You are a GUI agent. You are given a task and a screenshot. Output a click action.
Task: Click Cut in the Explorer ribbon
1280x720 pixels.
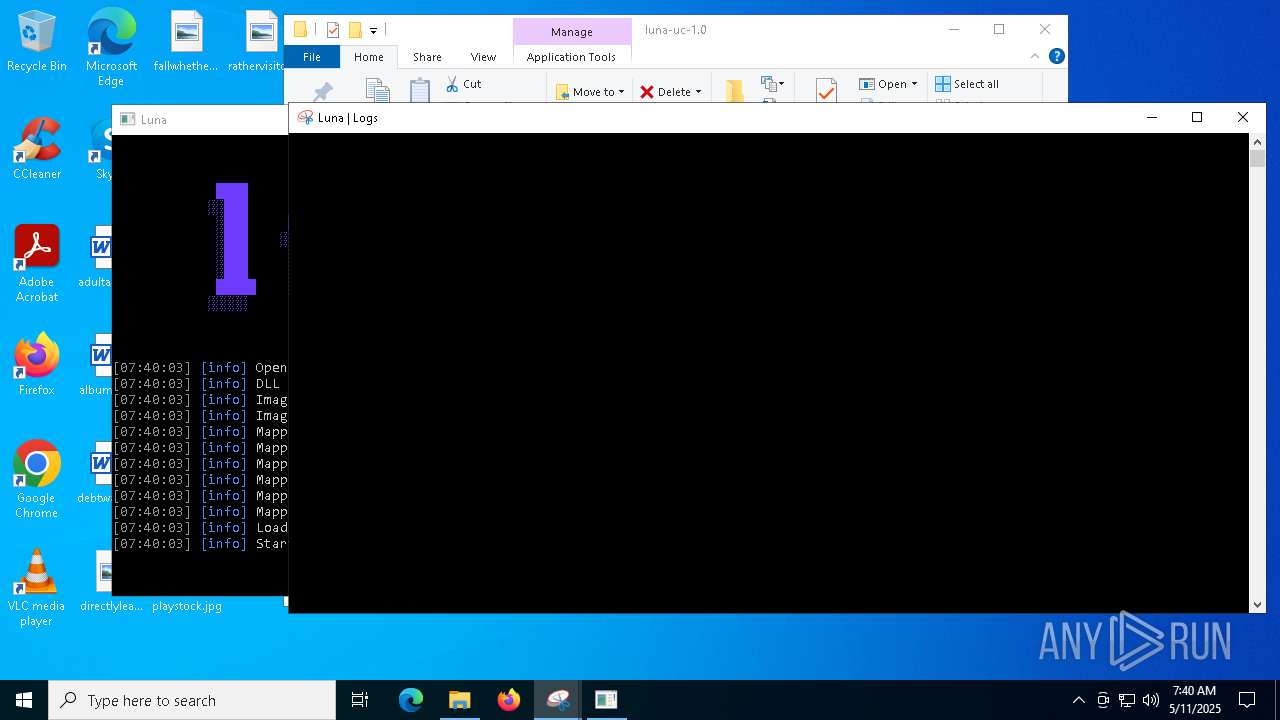click(x=464, y=84)
